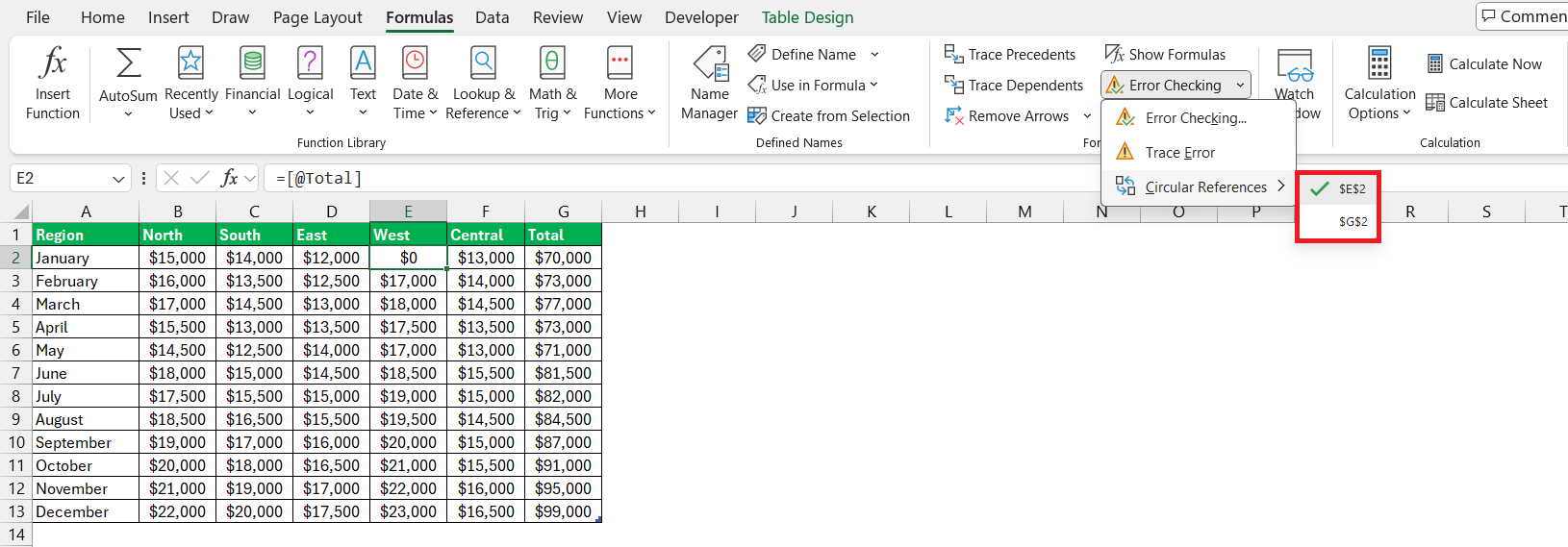The image size is (1568, 547).
Task: Click the Insert Function fx icon
Action: (53, 63)
